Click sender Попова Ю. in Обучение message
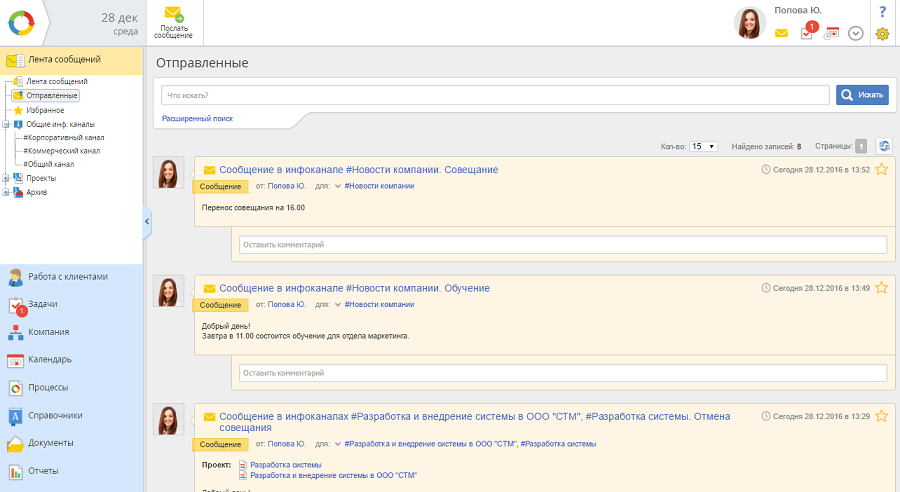 (286, 304)
